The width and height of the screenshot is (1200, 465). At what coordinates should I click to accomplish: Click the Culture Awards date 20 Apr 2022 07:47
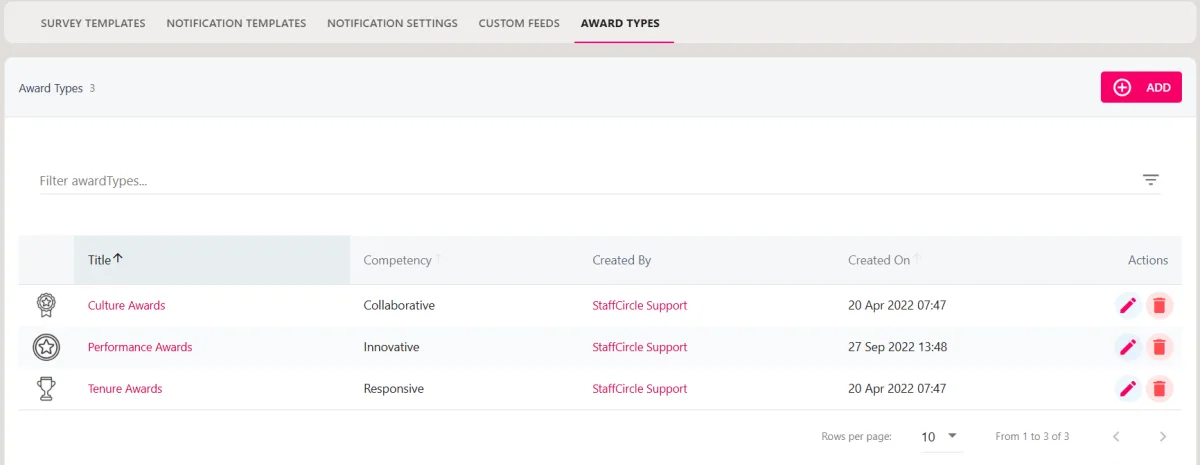pyautogui.click(x=897, y=305)
